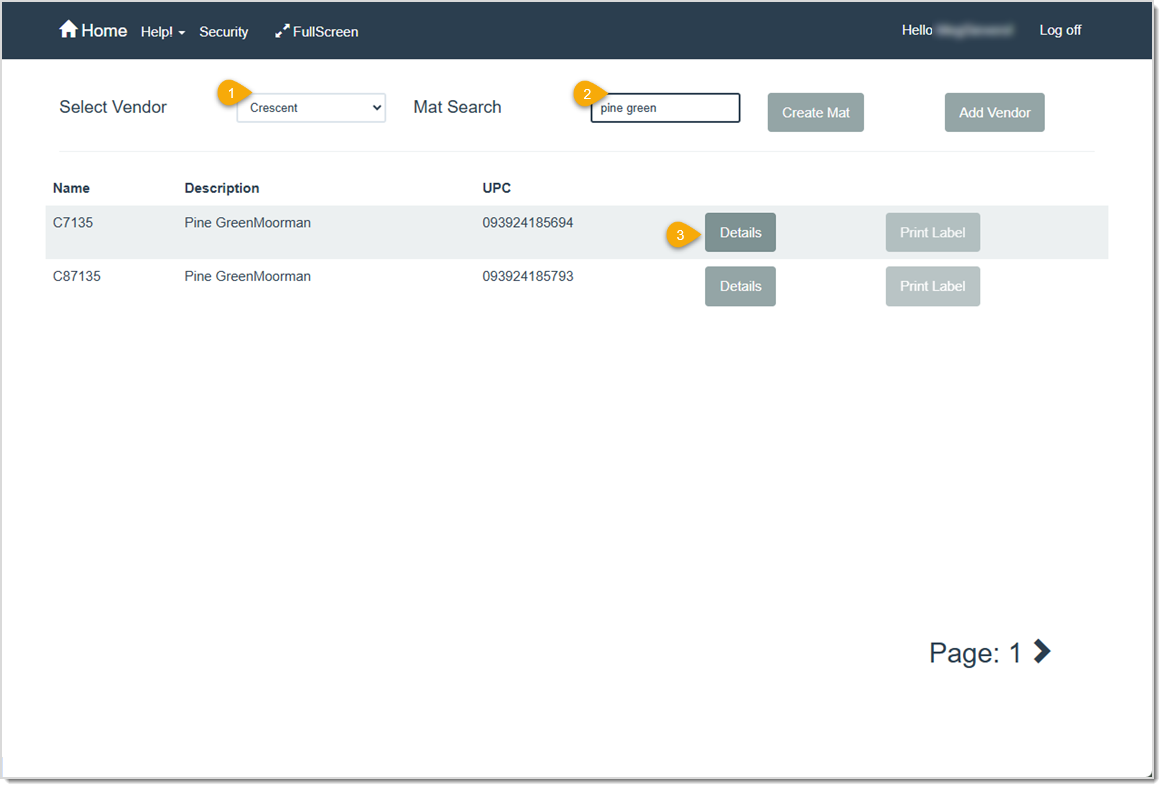Click the Create Mat button
Viewport: 1164px width, 789px height.
pyautogui.click(x=815, y=112)
